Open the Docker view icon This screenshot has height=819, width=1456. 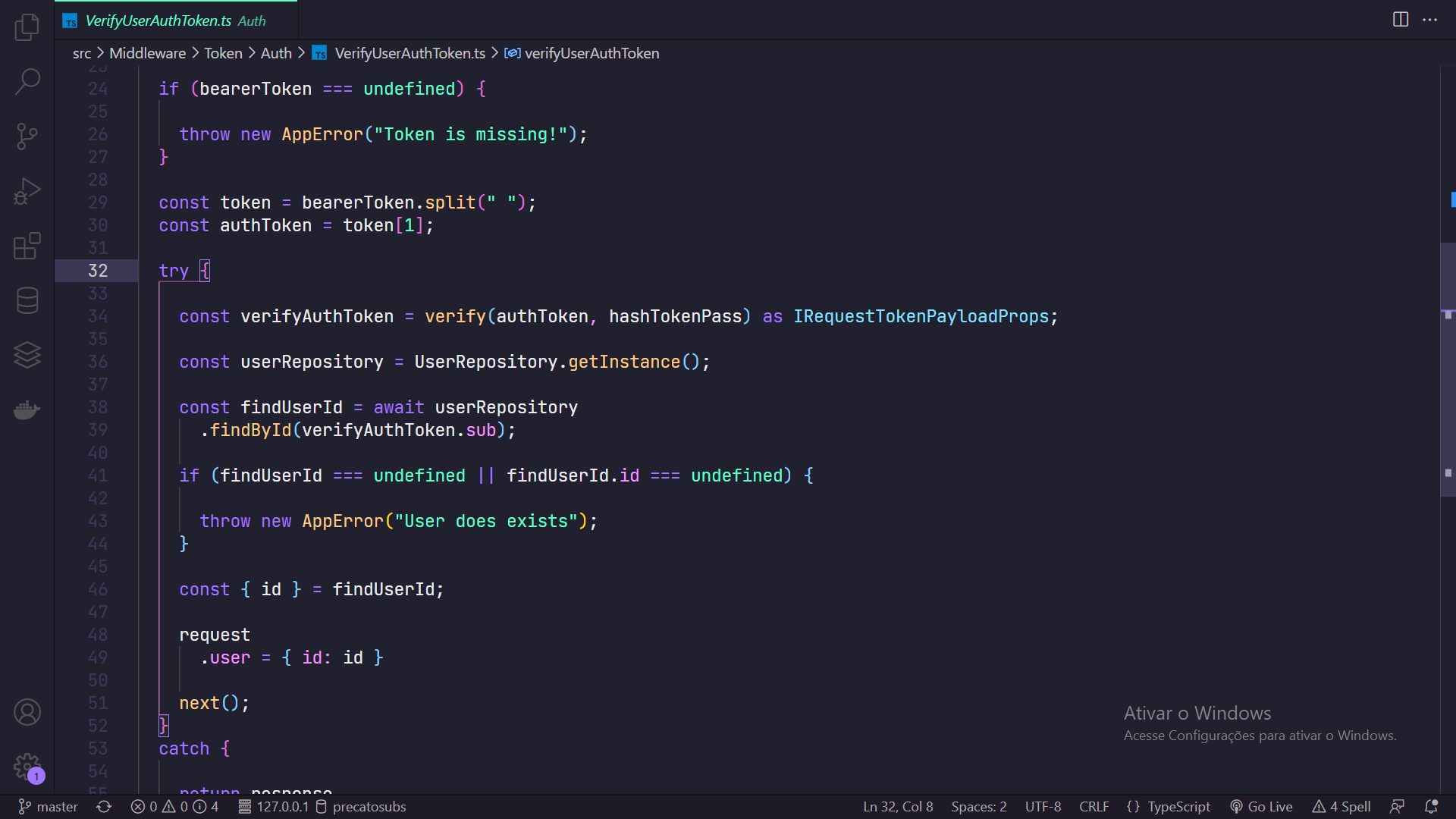click(x=27, y=410)
